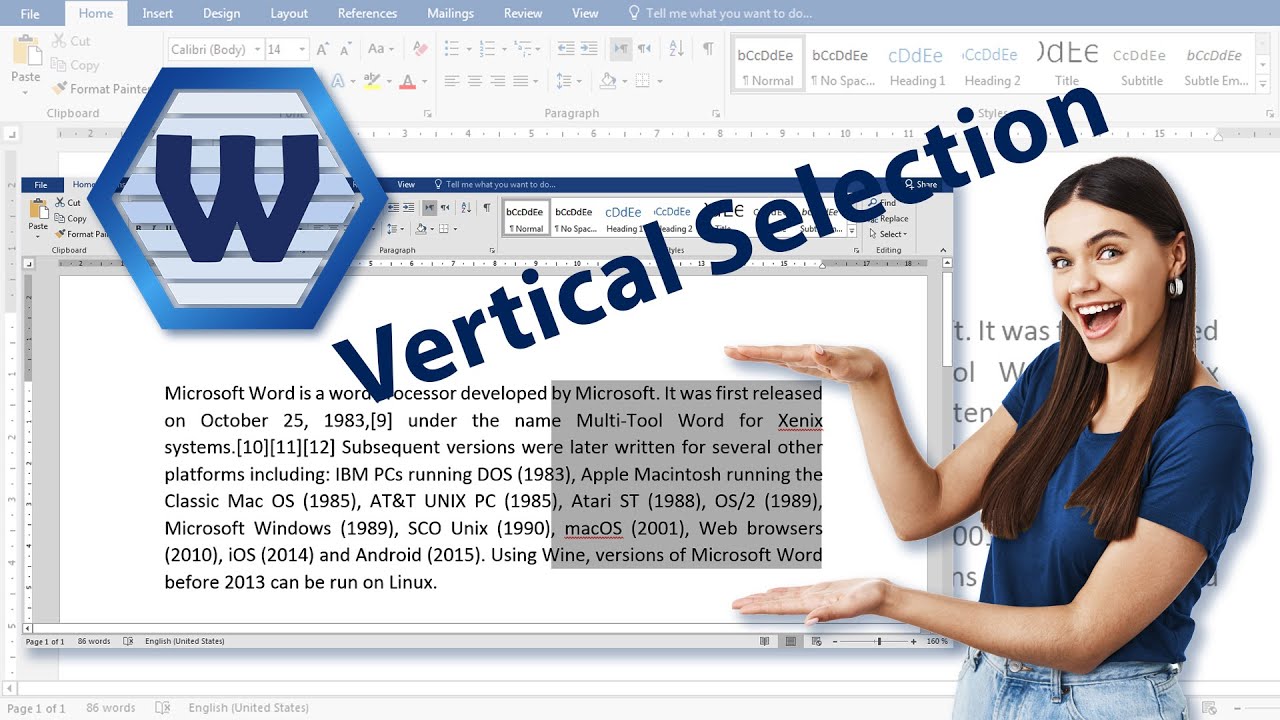Click Tell me what you want box, background window
This screenshot has height=720, width=1280.
[x=719, y=14]
